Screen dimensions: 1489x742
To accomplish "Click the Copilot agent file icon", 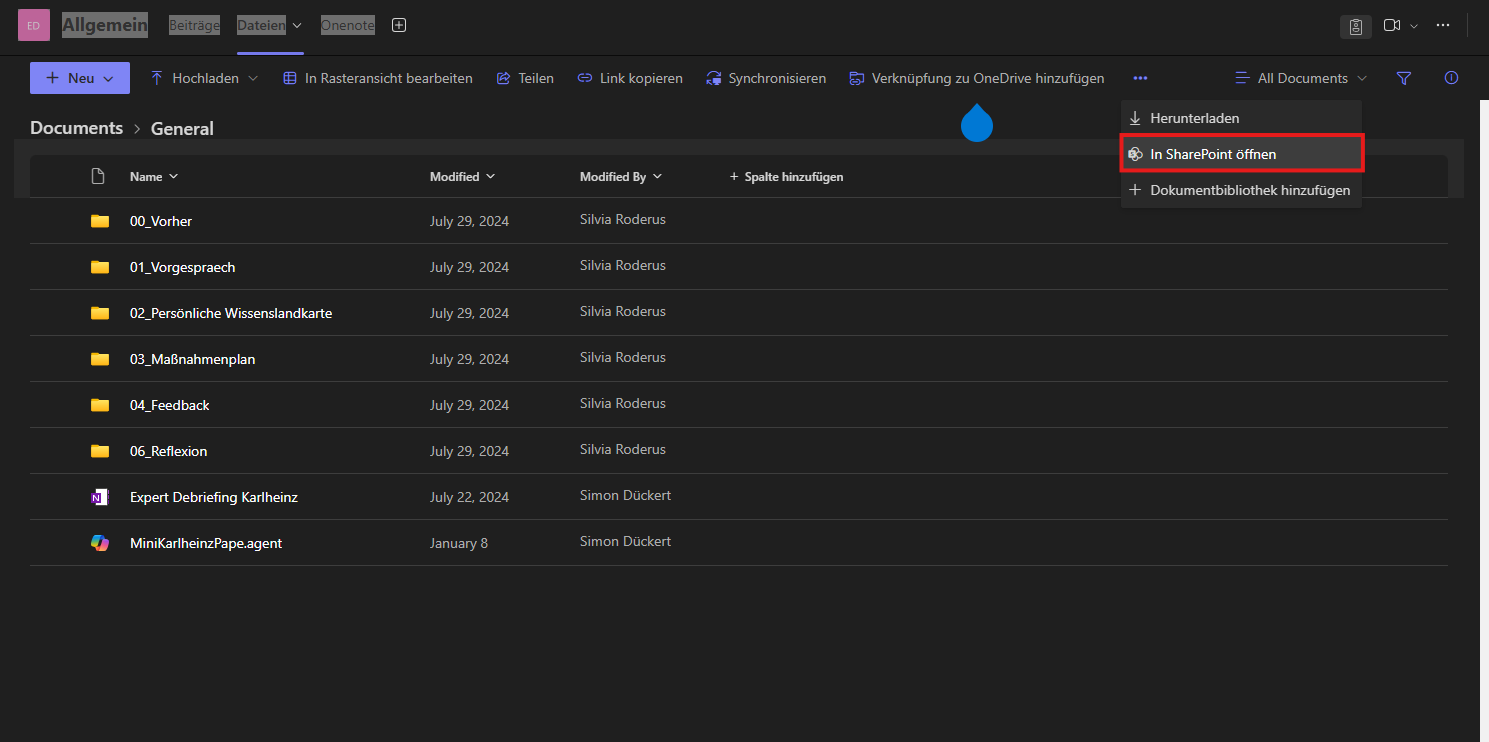I will point(99,543).
